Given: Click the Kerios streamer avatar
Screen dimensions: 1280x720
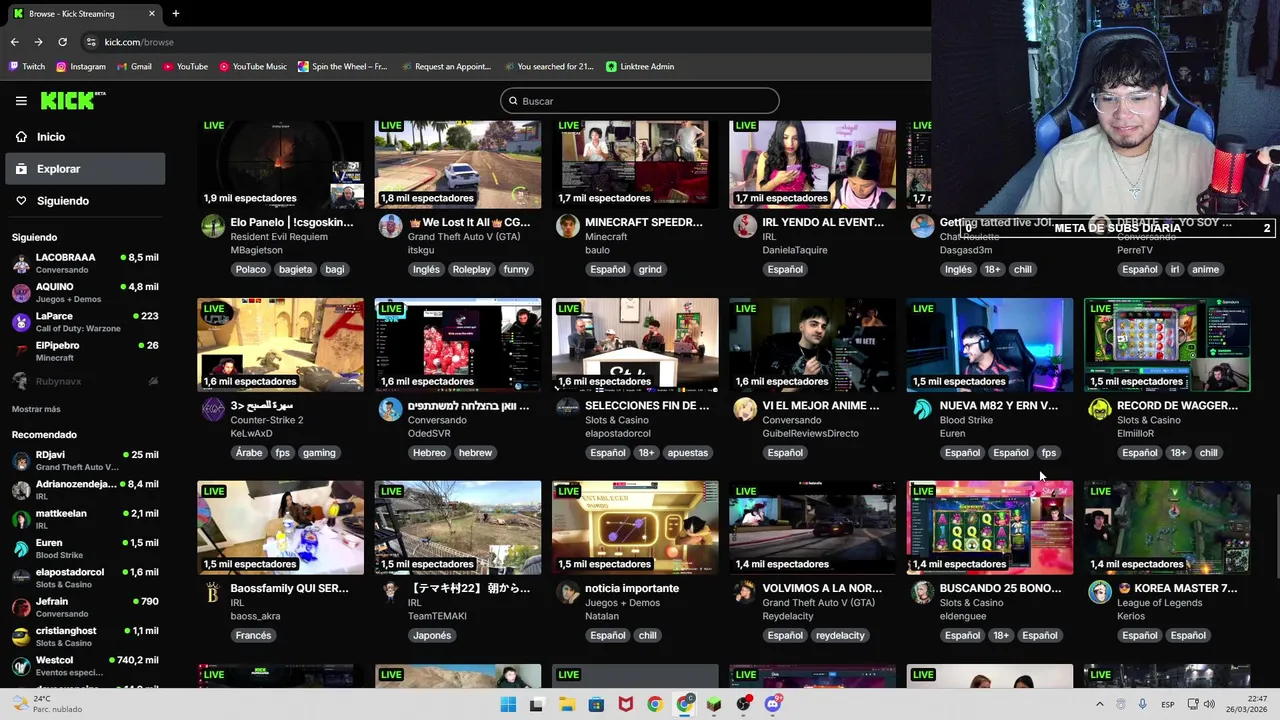Looking at the screenshot, I should tap(1099, 592).
